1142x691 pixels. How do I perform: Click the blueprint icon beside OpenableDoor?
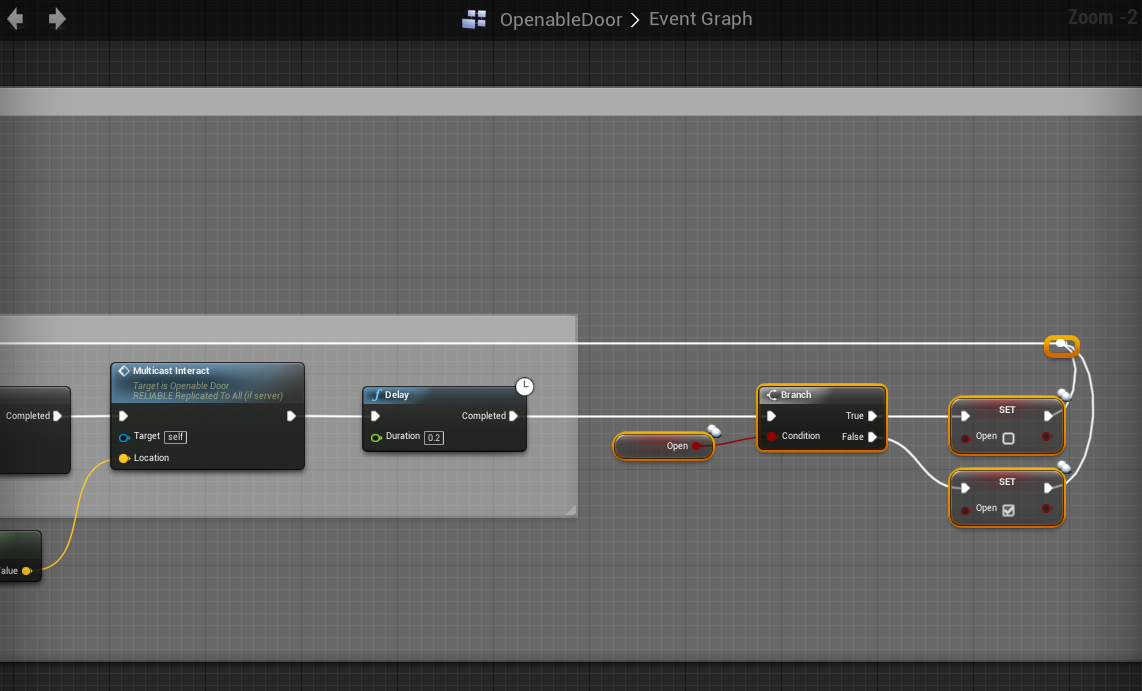click(474, 19)
